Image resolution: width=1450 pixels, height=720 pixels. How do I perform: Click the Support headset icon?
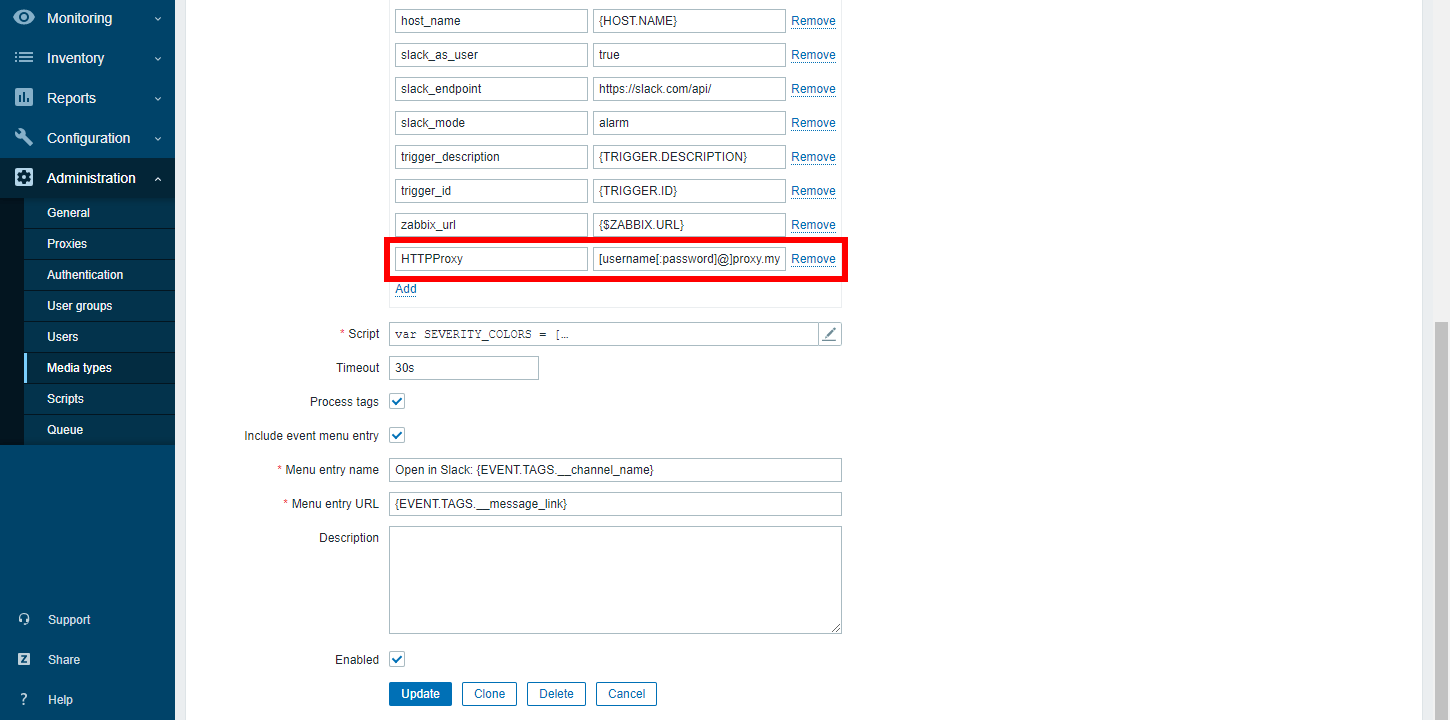23,619
